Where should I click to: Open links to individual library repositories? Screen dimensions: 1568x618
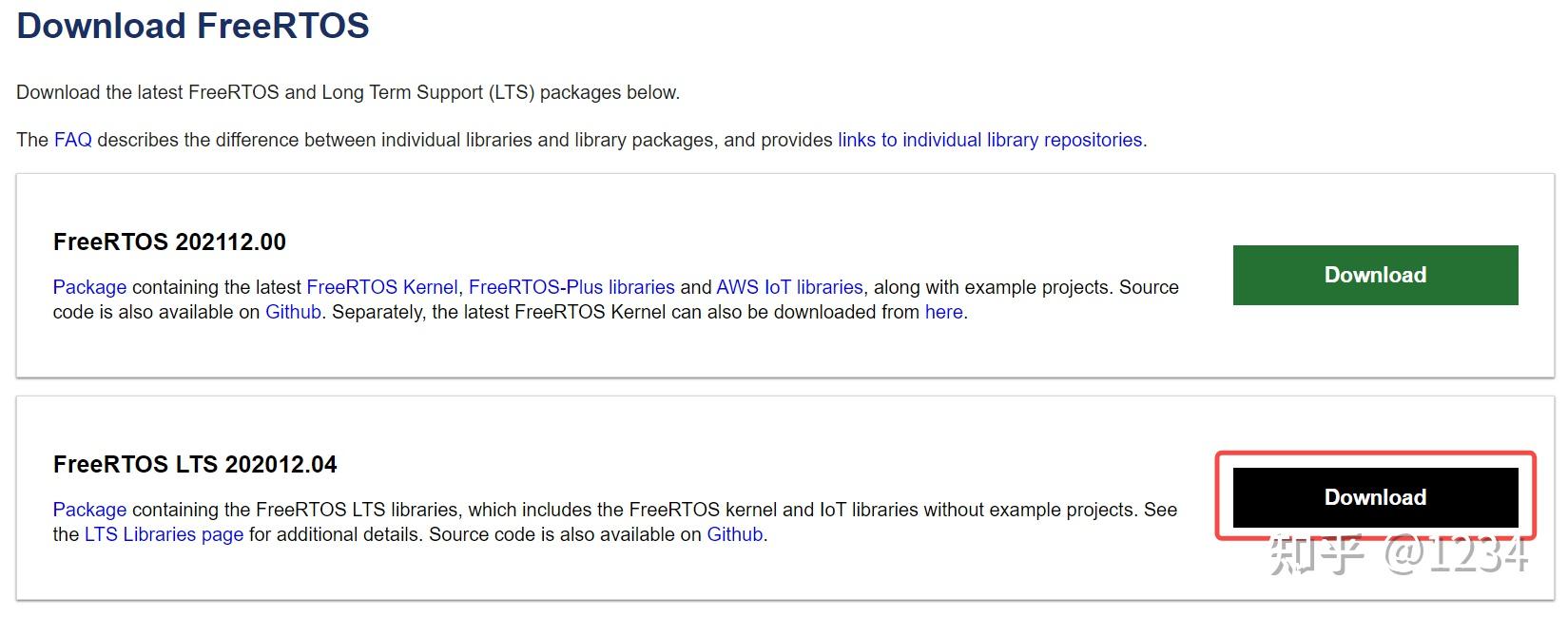tap(989, 139)
